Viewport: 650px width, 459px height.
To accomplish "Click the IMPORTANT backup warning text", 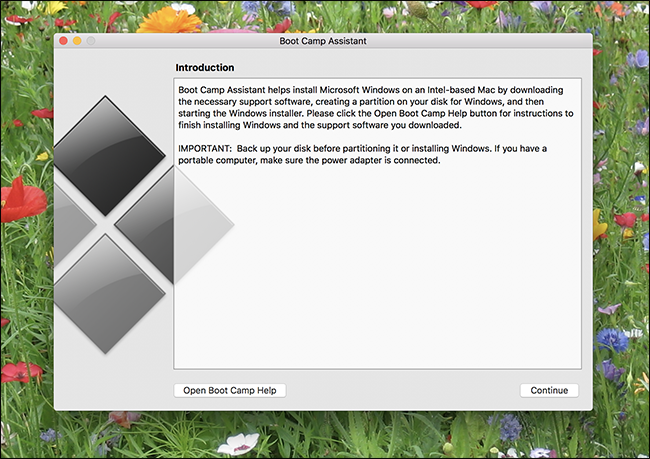I will pyautogui.click(x=362, y=154).
